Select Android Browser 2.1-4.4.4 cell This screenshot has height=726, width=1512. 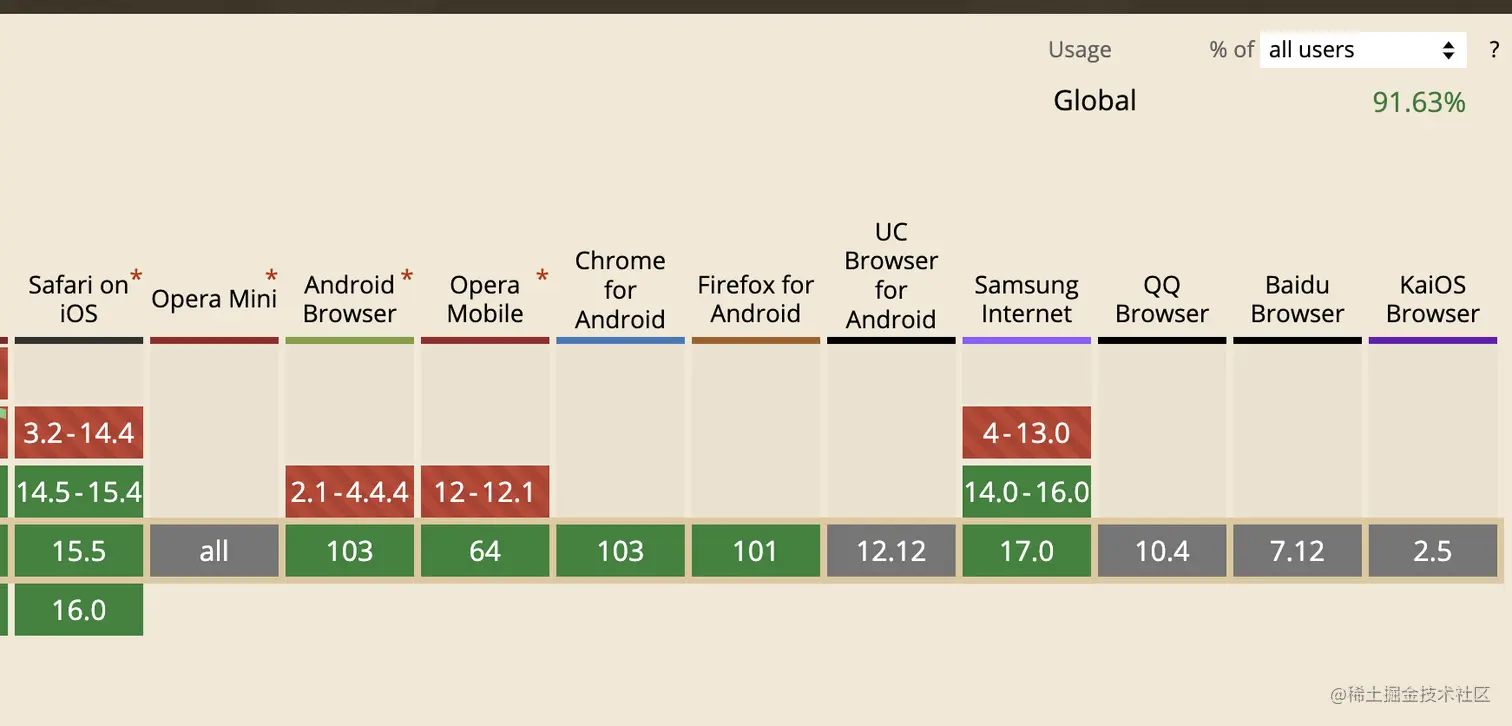[349, 492]
